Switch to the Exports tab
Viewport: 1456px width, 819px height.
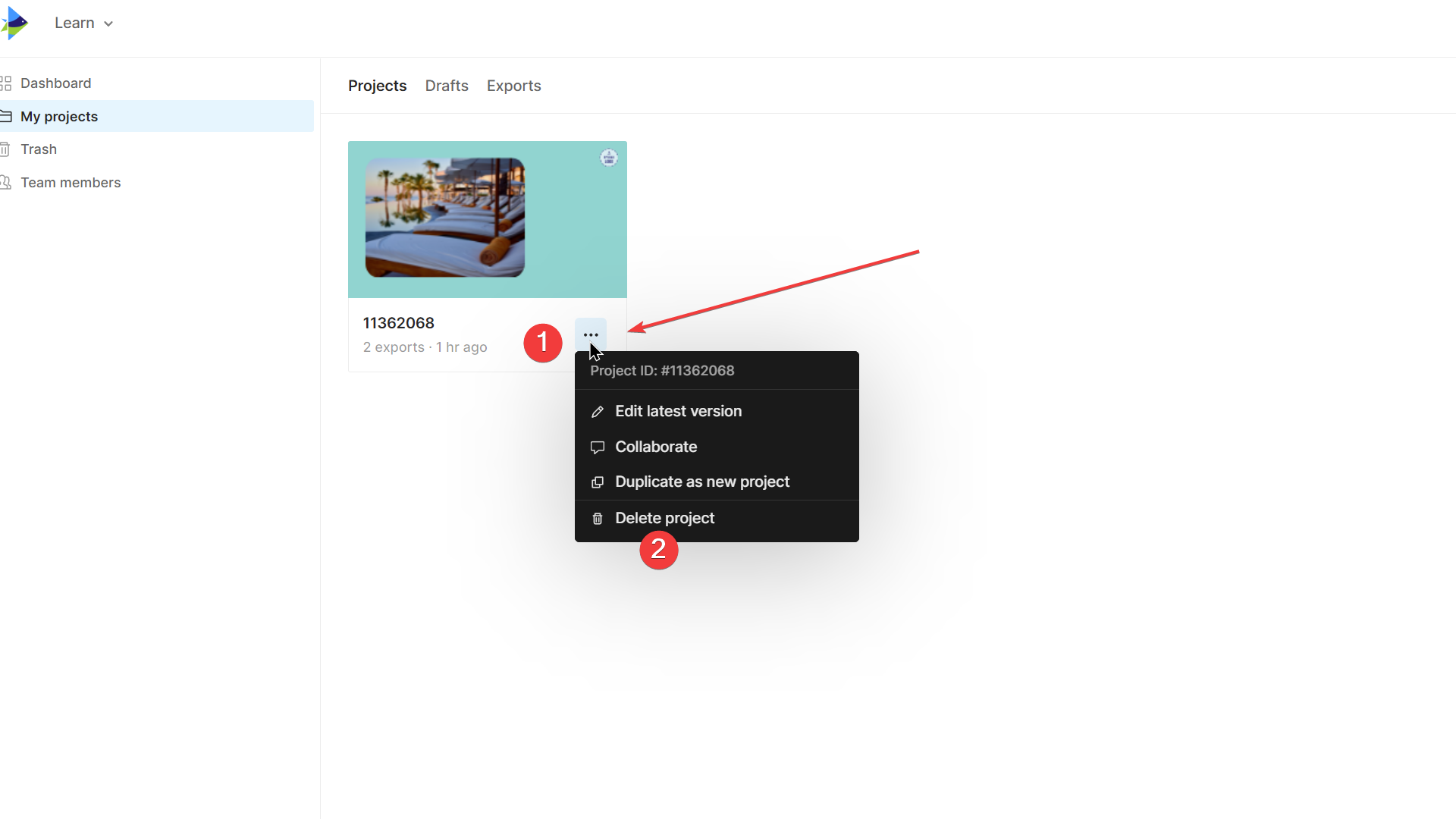pos(513,86)
